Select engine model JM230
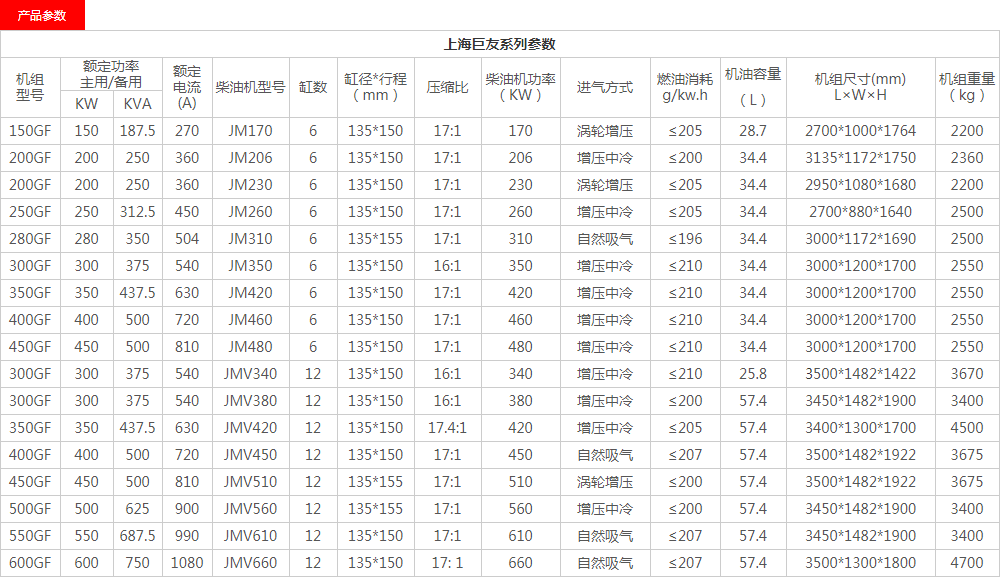The height and width of the screenshot is (577, 1002). pos(250,185)
